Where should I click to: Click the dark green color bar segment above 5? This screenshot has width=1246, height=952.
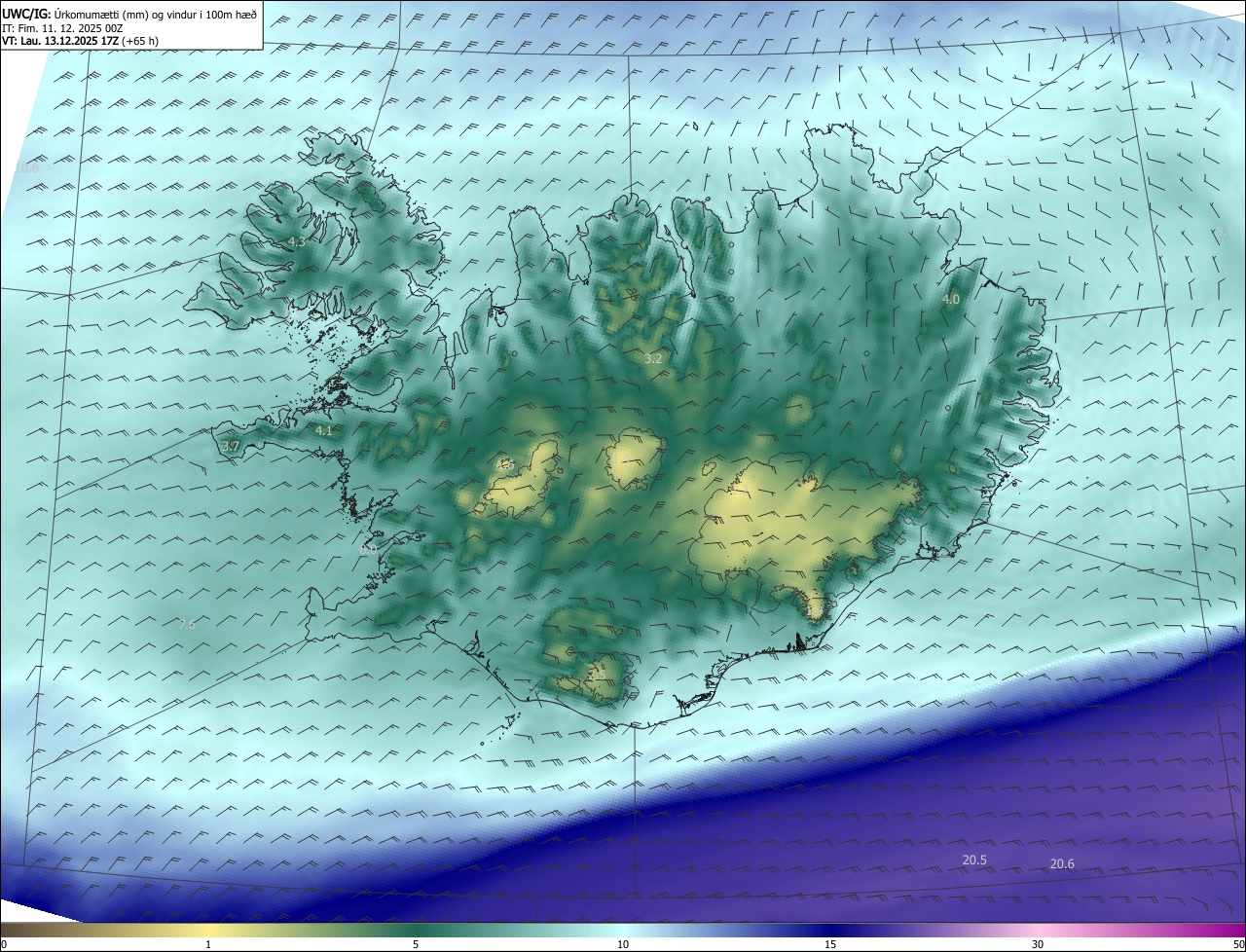point(416,930)
